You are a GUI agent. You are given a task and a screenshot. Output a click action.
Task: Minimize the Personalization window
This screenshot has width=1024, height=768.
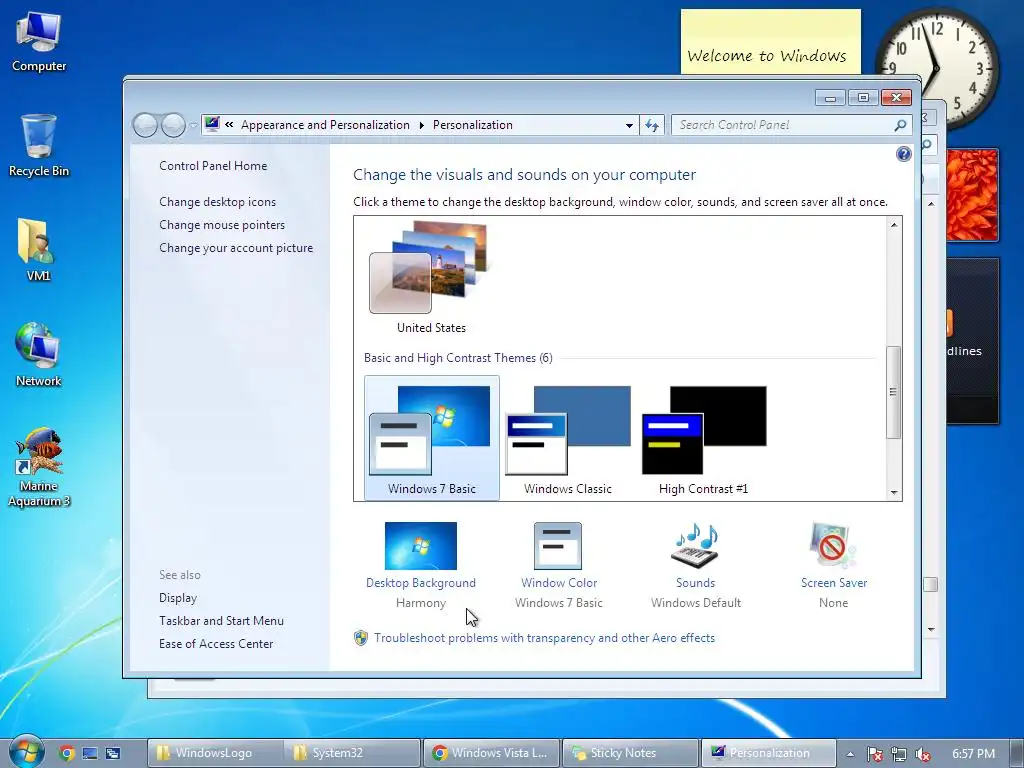click(x=830, y=98)
